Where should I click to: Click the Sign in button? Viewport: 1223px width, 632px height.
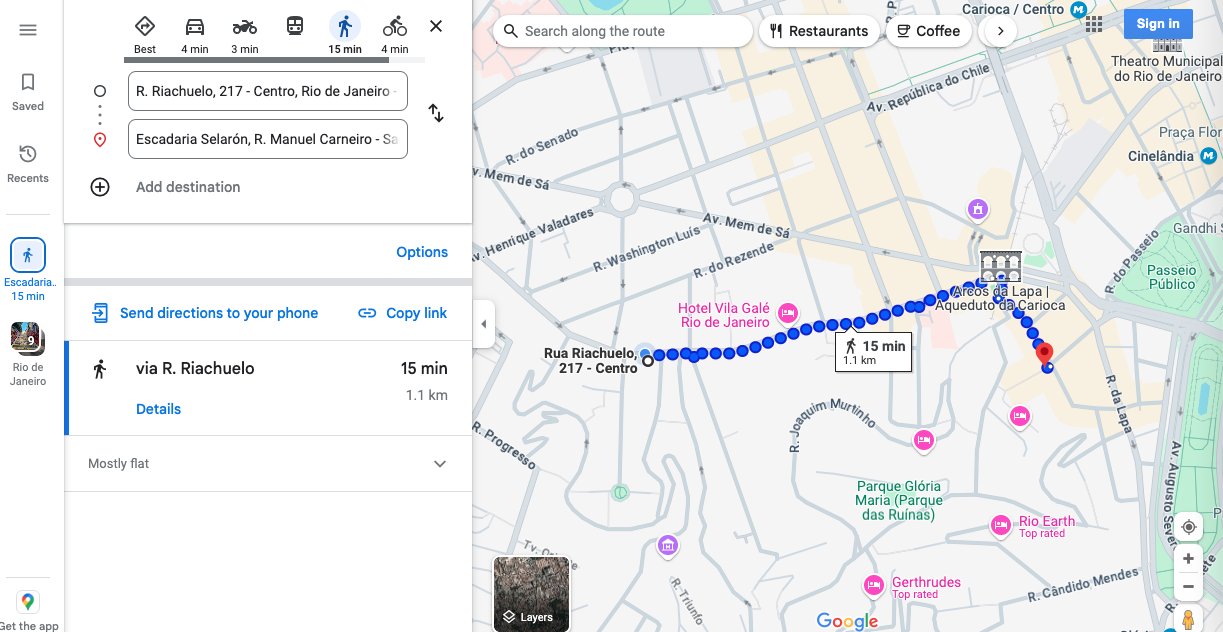click(1158, 24)
